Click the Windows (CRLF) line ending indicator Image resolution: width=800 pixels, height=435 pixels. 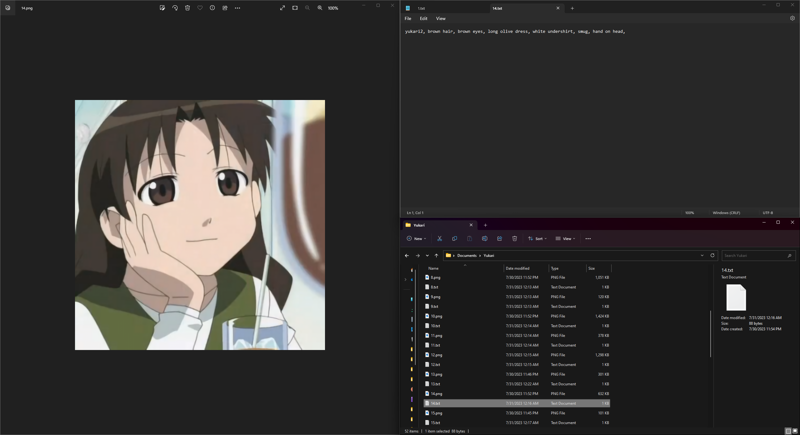pos(727,213)
